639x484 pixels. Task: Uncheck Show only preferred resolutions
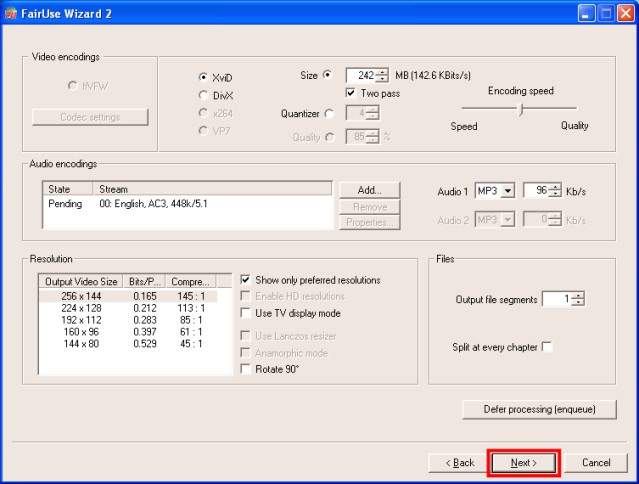click(x=246, y=280)
